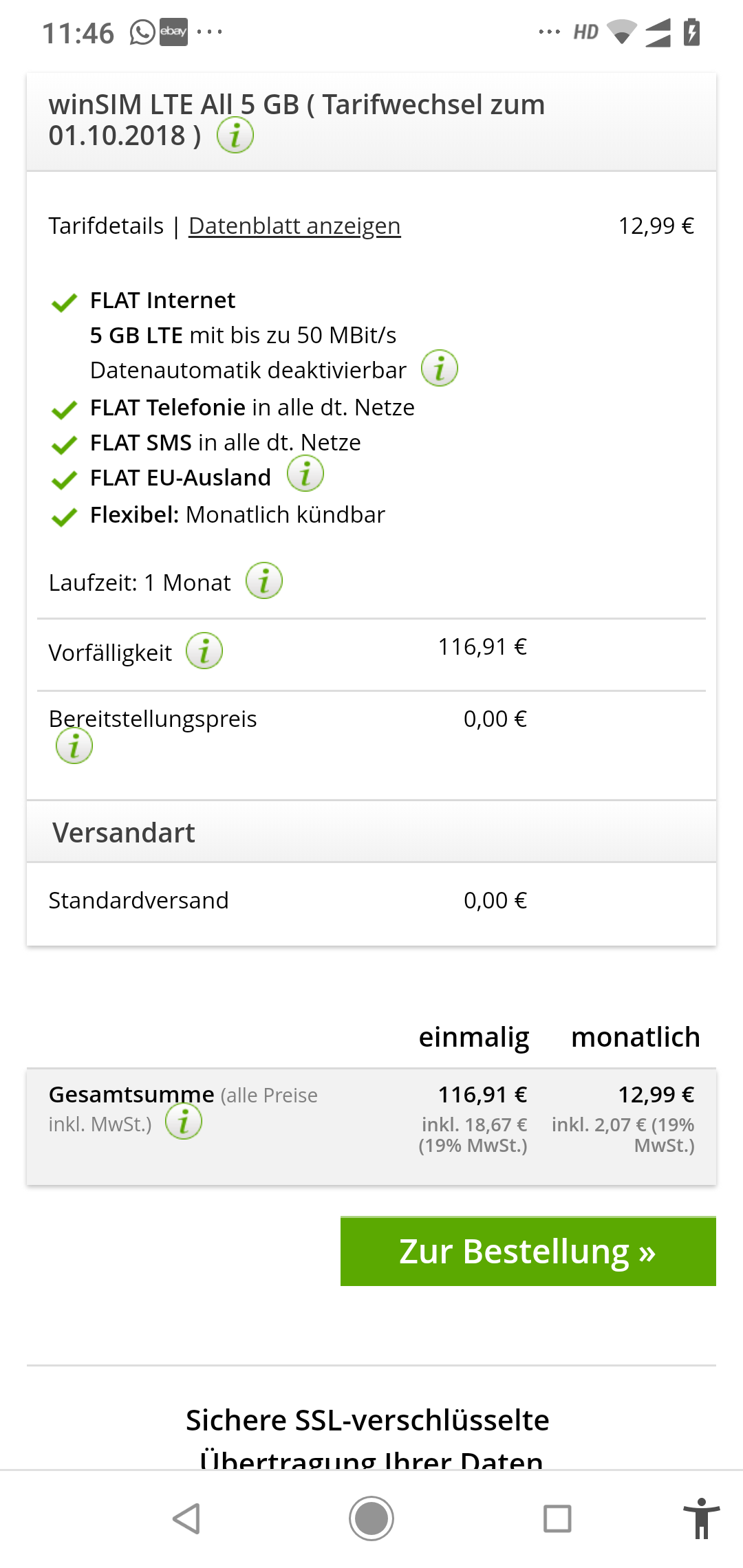Tap the eBay notification icon
743x1568 pixels.
click(x=173, y=32)
